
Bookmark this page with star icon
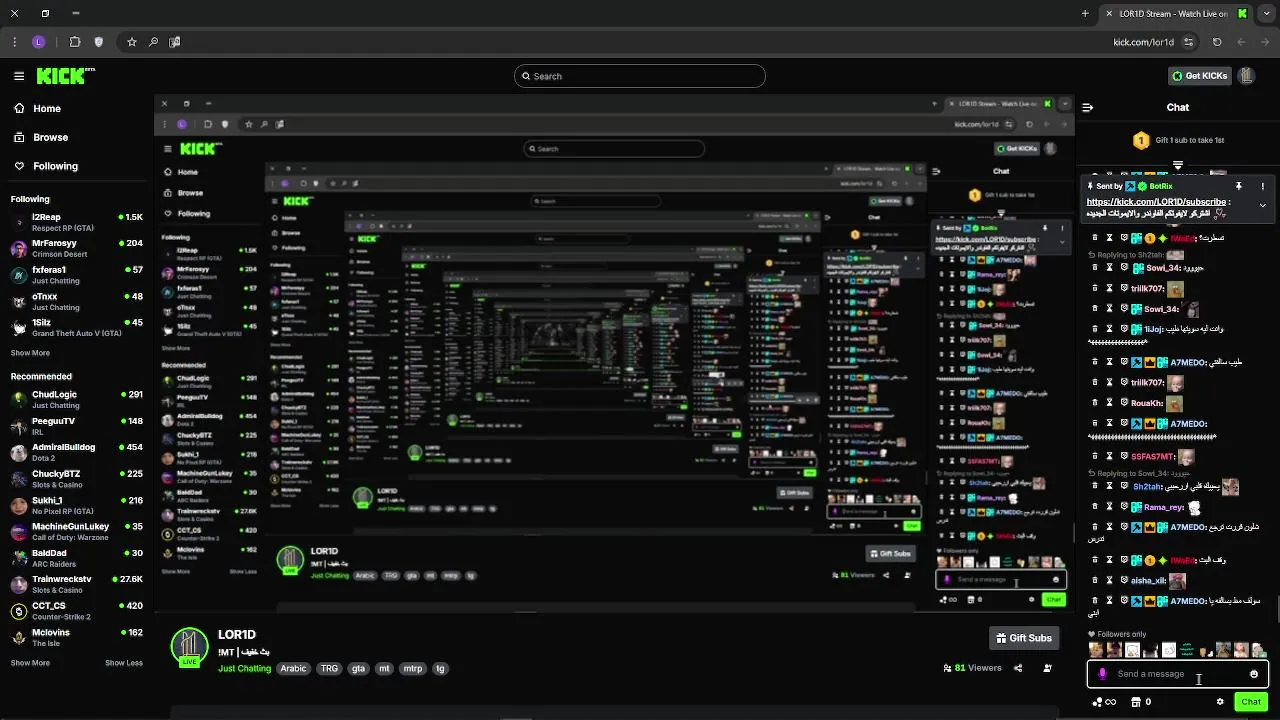click(x=131, y=42)
